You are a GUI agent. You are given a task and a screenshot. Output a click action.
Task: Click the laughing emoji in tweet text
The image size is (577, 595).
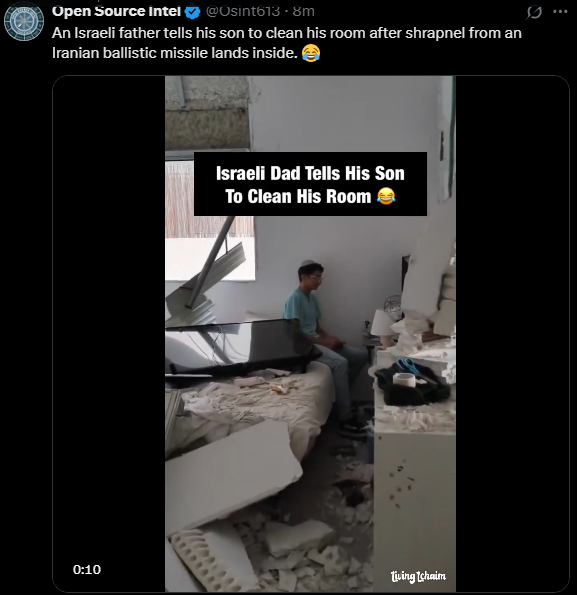tap(311, 53)
